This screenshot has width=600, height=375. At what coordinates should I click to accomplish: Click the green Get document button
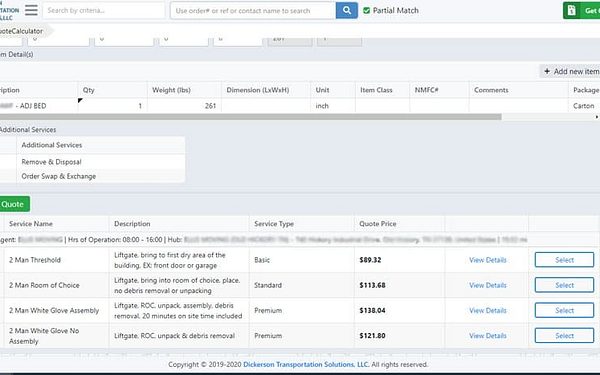582,10
